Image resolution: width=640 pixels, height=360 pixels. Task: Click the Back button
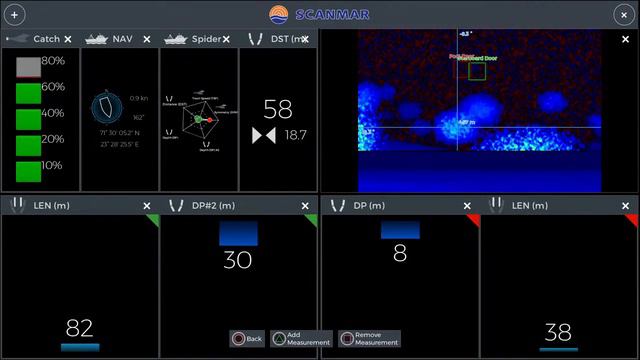tap(247, 339)
